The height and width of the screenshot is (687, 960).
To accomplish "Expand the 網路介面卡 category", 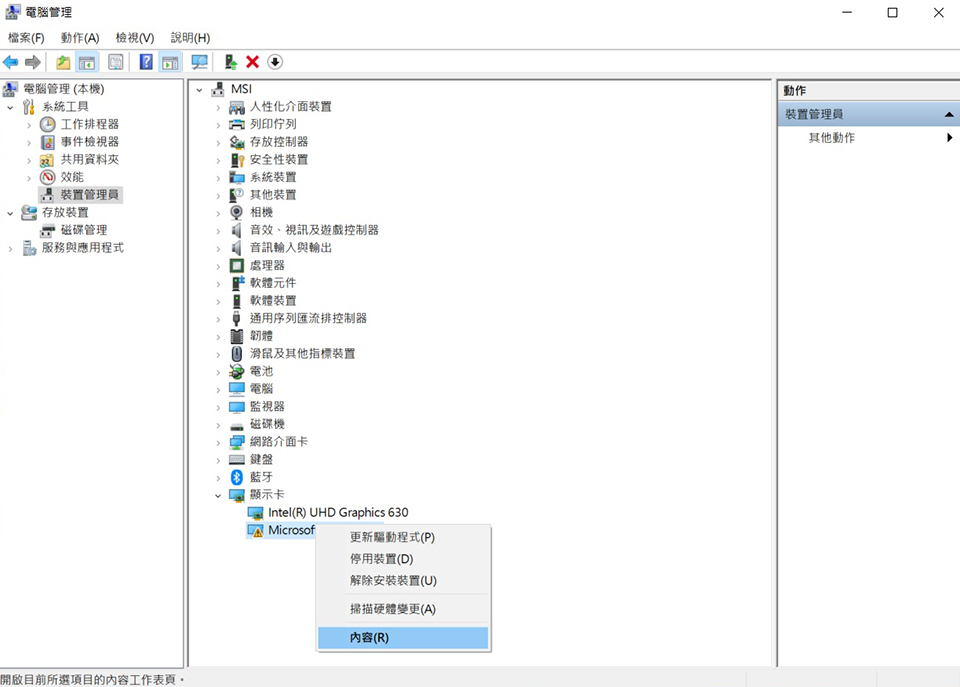I will tap(218, 442).
